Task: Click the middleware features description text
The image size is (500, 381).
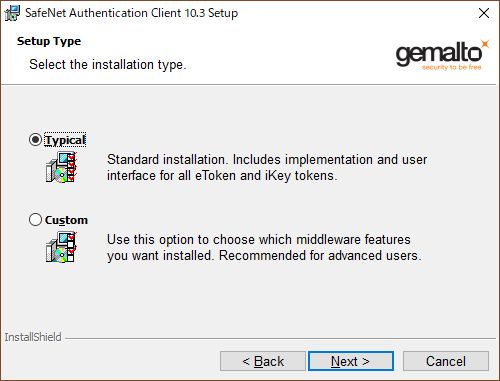Action: point(264,247)
